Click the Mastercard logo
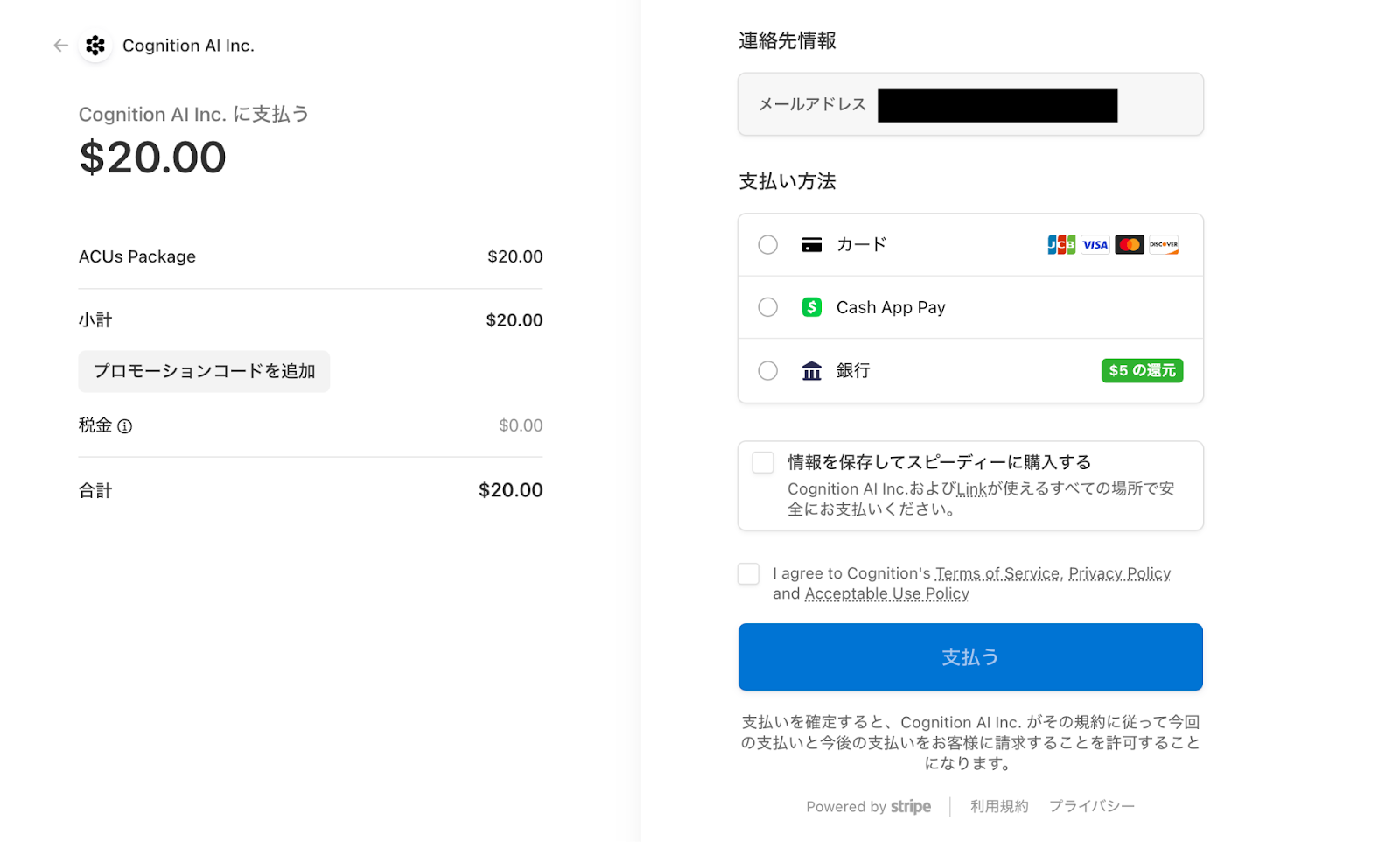1400x842 pixels. coord(1130,245)
